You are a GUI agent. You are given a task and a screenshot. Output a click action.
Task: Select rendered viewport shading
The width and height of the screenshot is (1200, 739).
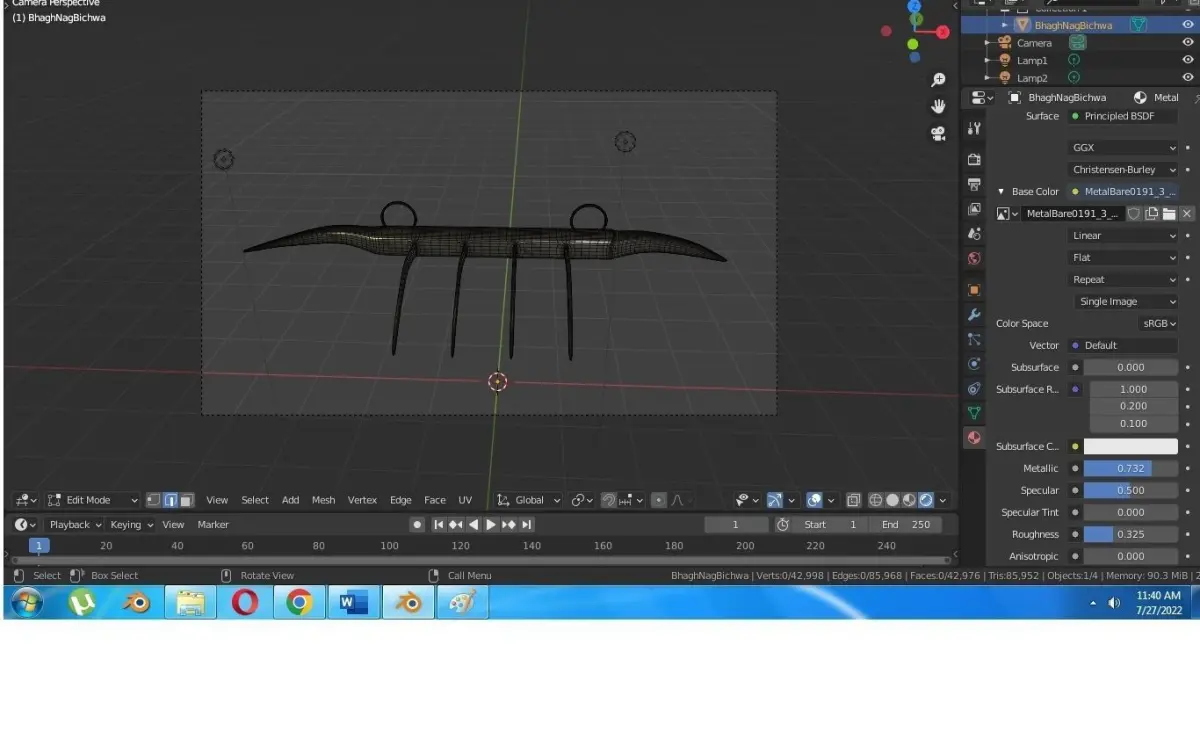927,500
